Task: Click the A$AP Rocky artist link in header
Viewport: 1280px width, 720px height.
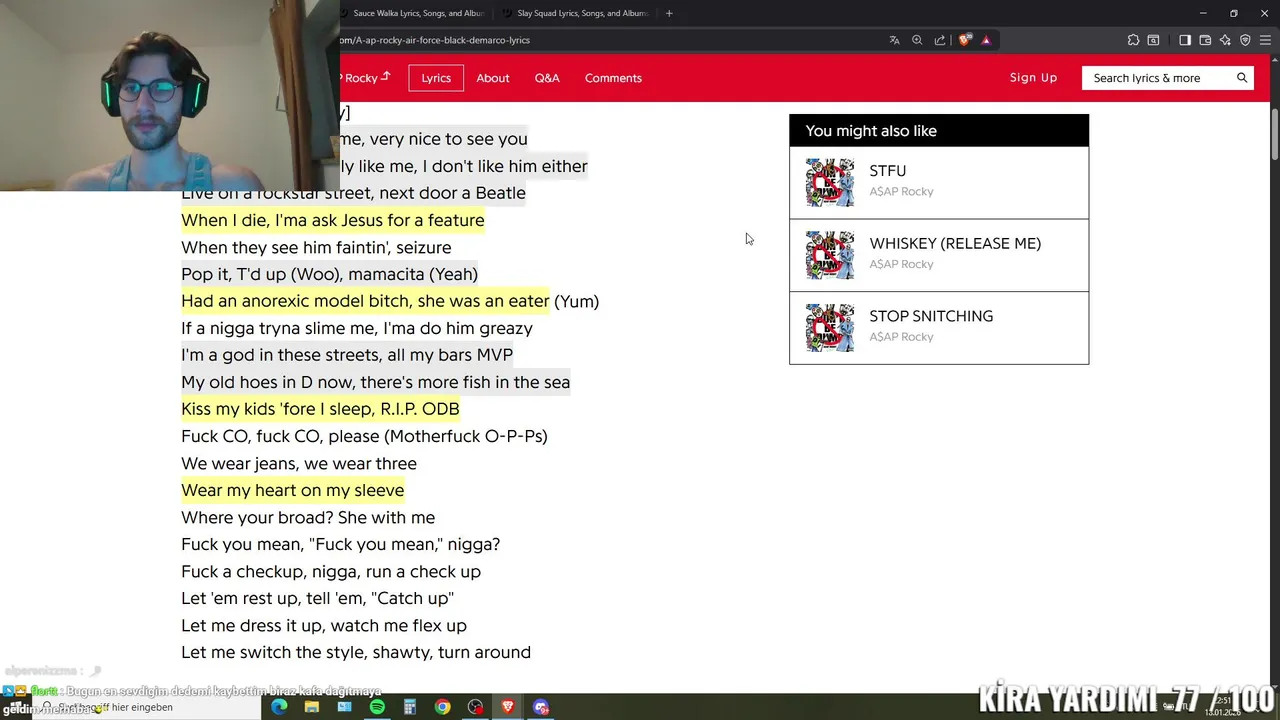Action: [365, 78]
